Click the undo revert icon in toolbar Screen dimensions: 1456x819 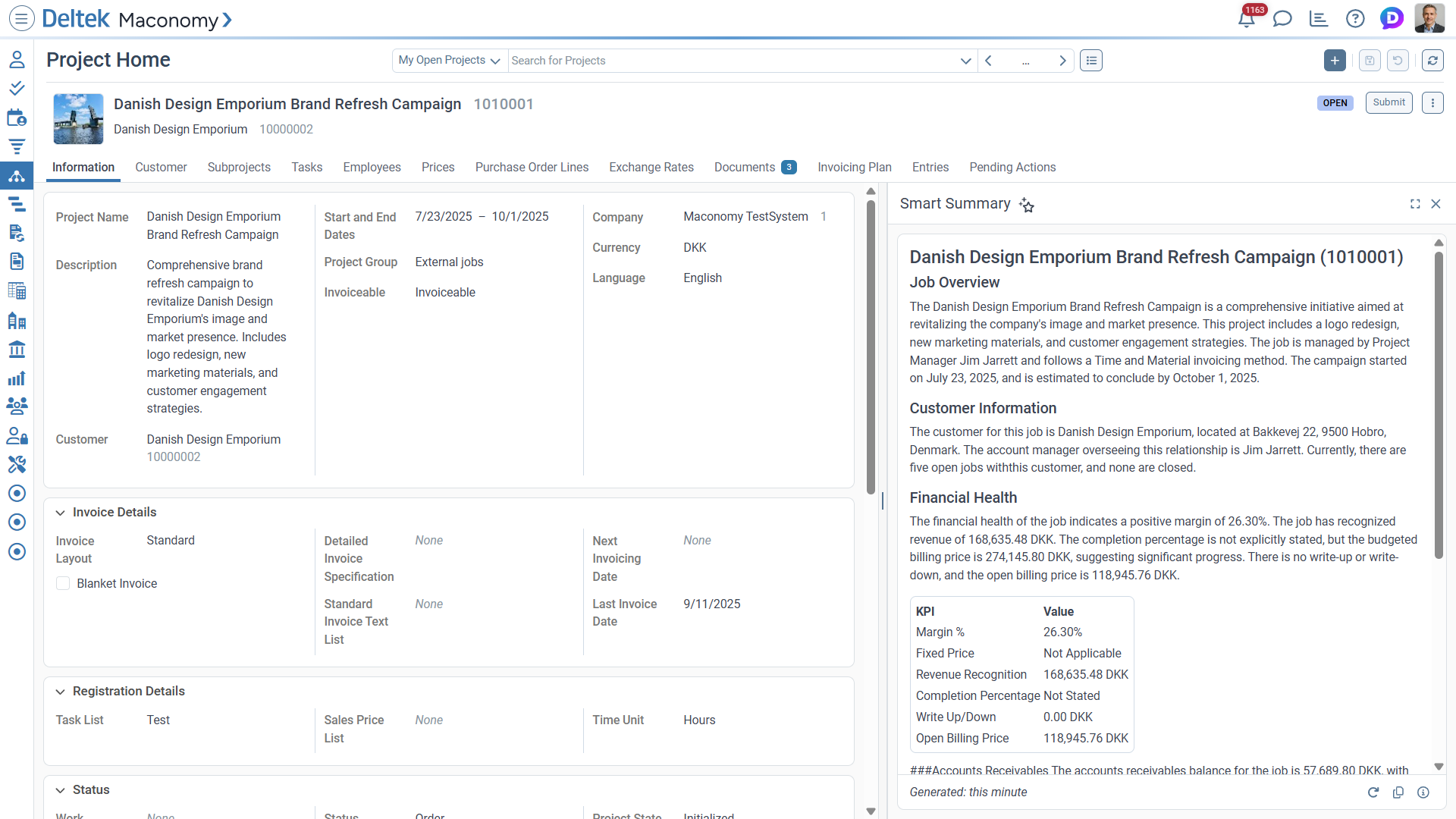(x=1398, y=61)
